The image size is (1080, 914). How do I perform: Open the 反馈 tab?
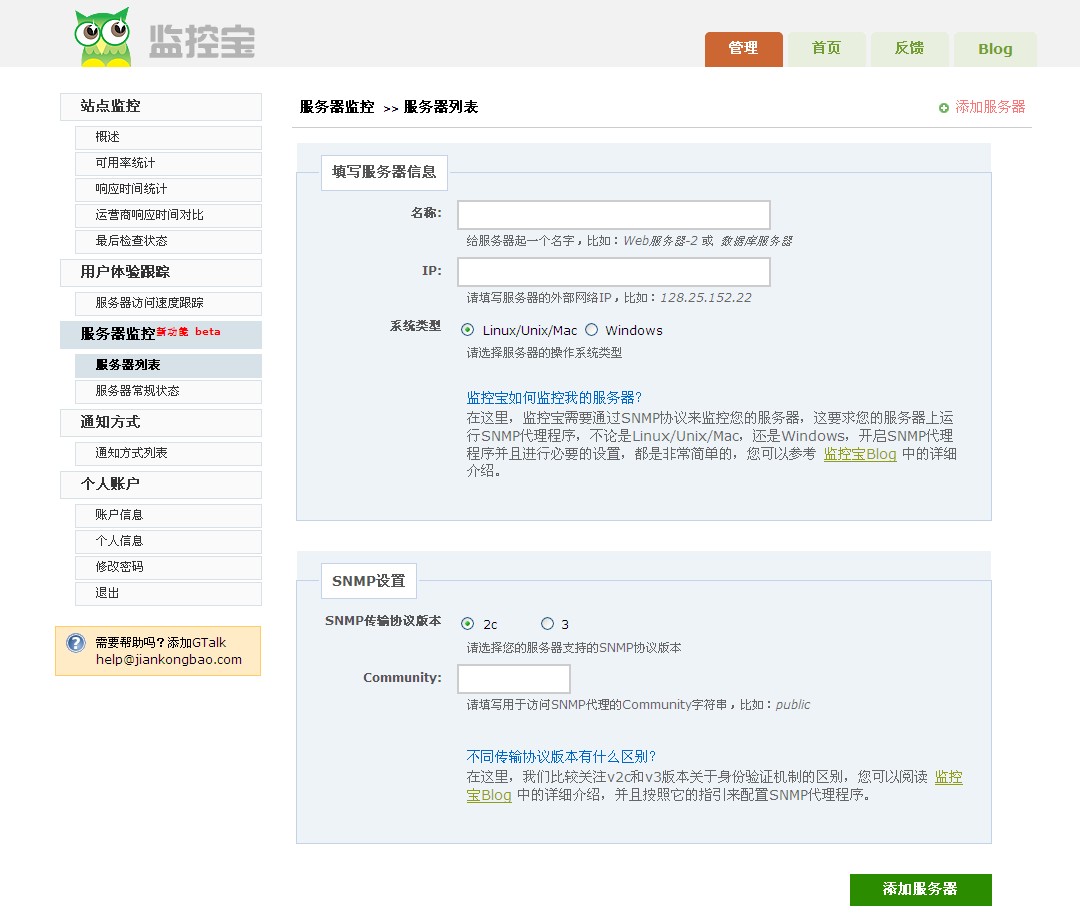[909, 49]
